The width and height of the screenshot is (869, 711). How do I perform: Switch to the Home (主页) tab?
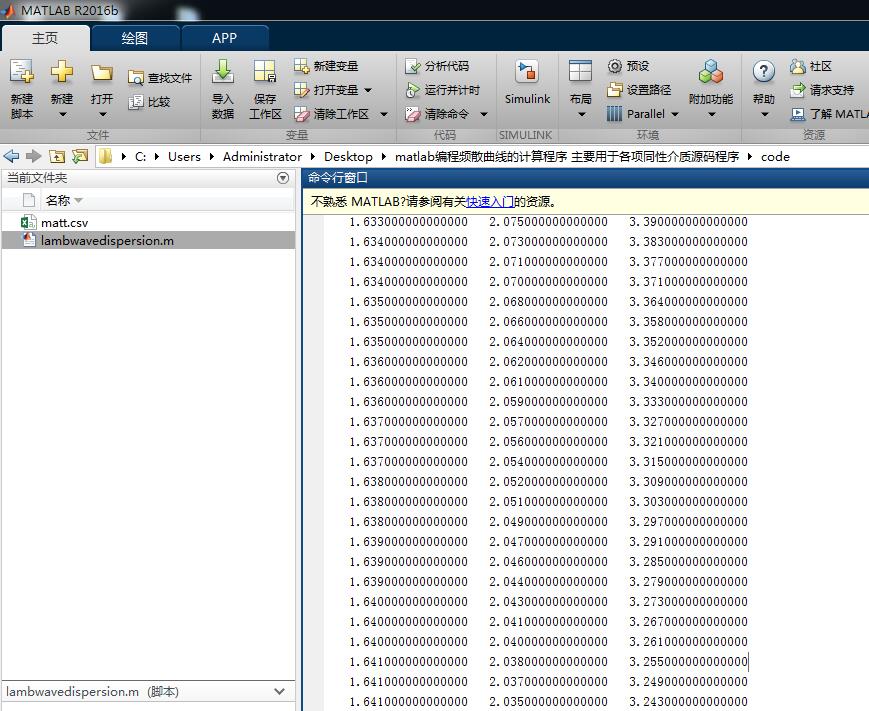(x=45, y=38)
